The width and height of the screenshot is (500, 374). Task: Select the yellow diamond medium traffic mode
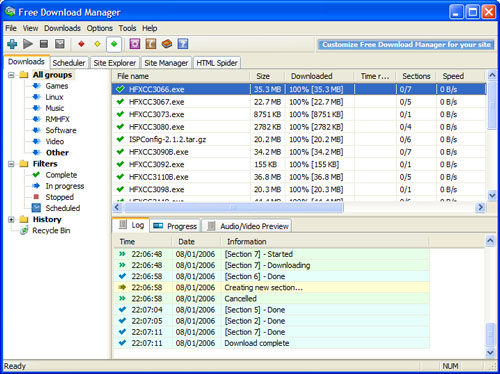[x=97, y=44]
